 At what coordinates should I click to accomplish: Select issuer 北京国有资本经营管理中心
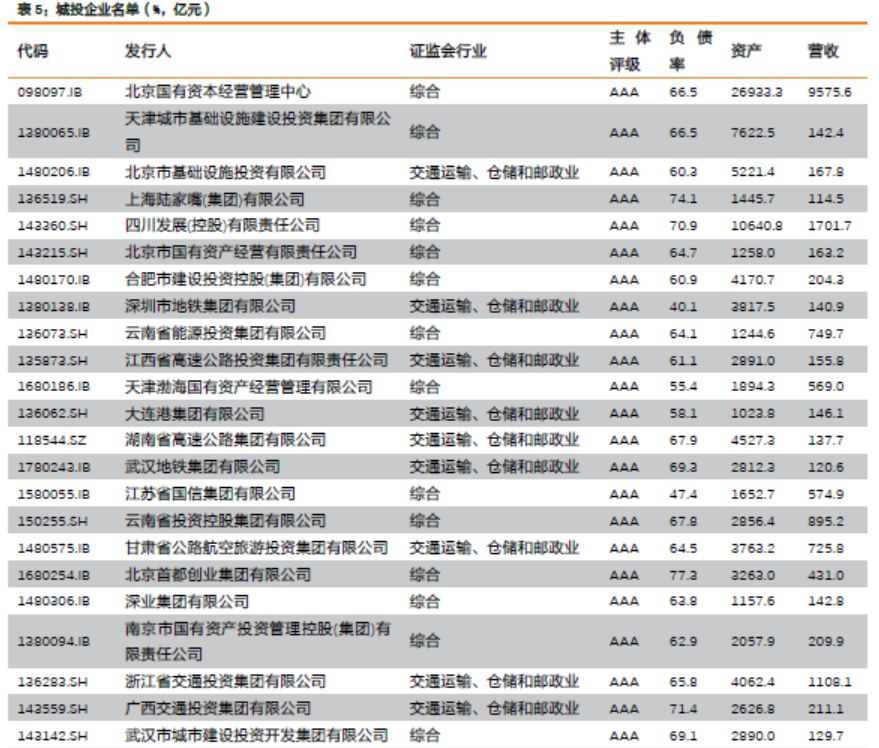point(218,91)
